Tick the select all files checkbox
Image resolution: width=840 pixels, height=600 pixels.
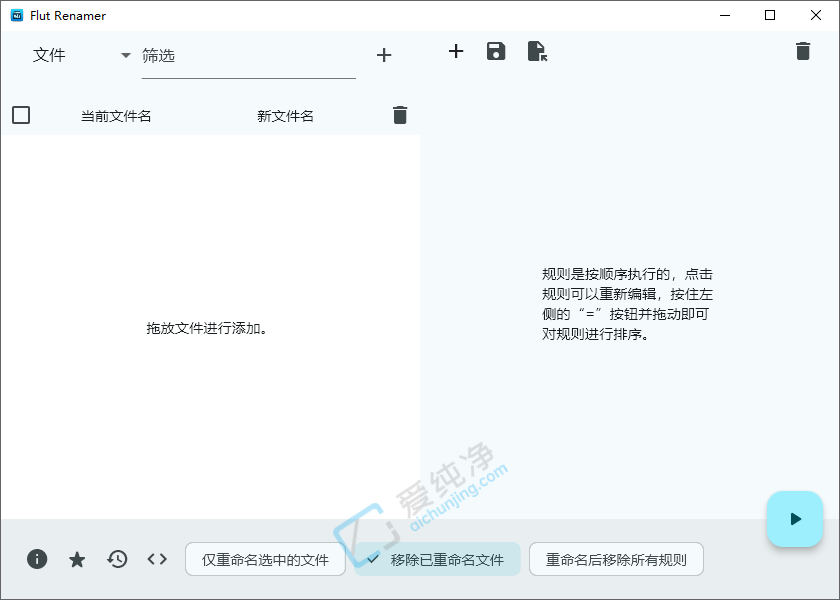tap(21, 115)
